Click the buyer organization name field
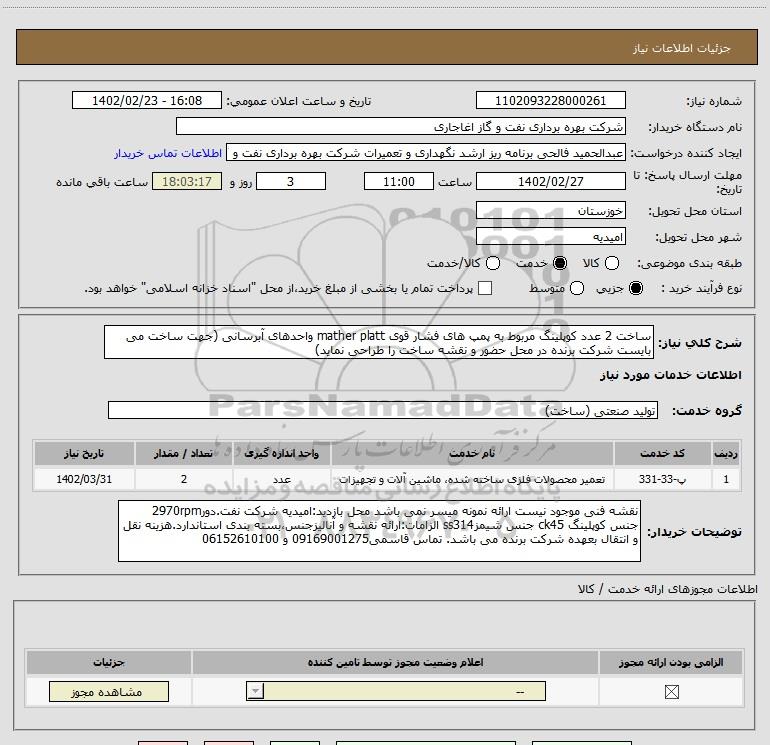Viewport: 770px width, 745px height. click(x=401, y=127)
